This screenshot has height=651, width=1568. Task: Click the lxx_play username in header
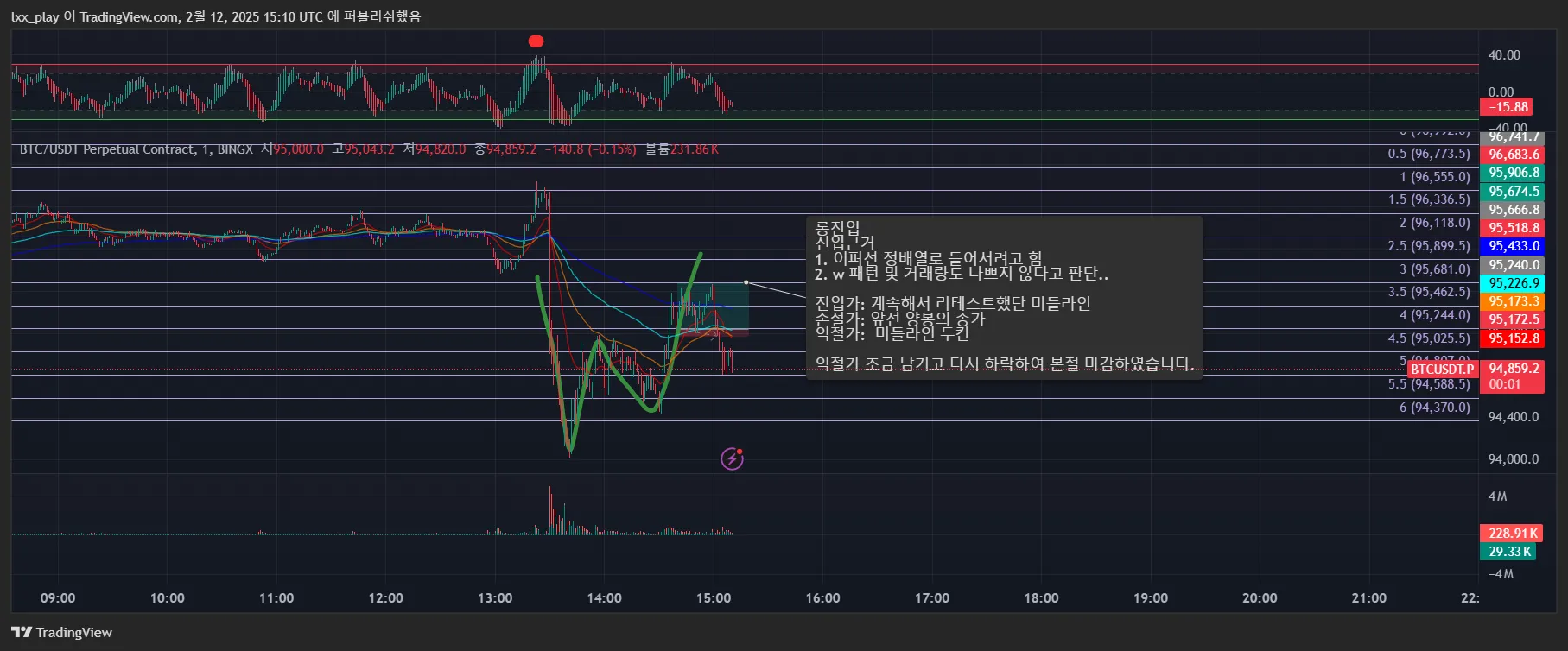click(35, 16)
